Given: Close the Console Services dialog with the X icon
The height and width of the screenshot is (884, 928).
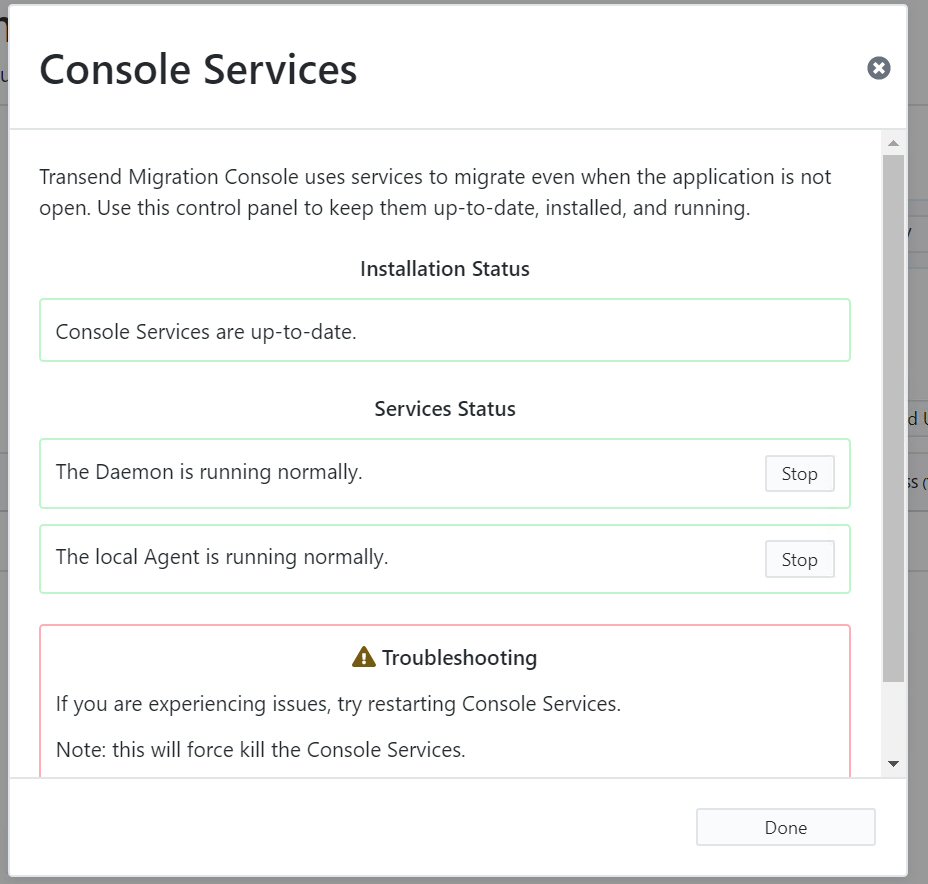Looking at the screenshot, I should coord(878,68).
